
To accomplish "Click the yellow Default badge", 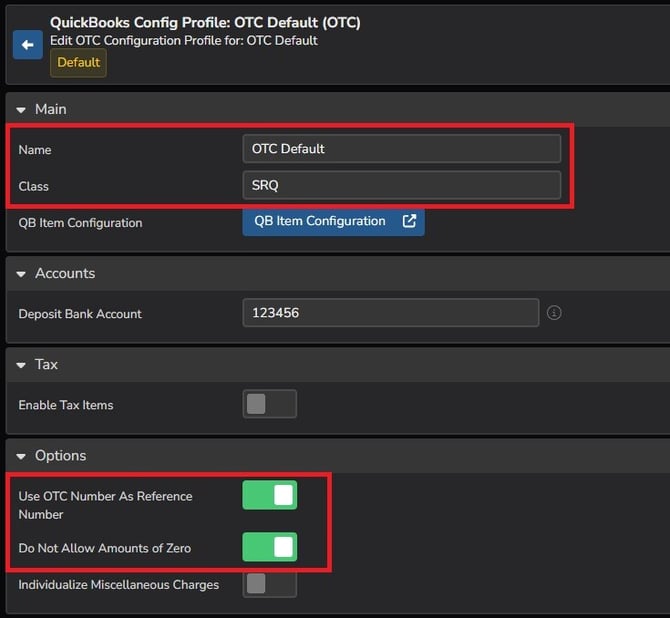I will 78,62.
